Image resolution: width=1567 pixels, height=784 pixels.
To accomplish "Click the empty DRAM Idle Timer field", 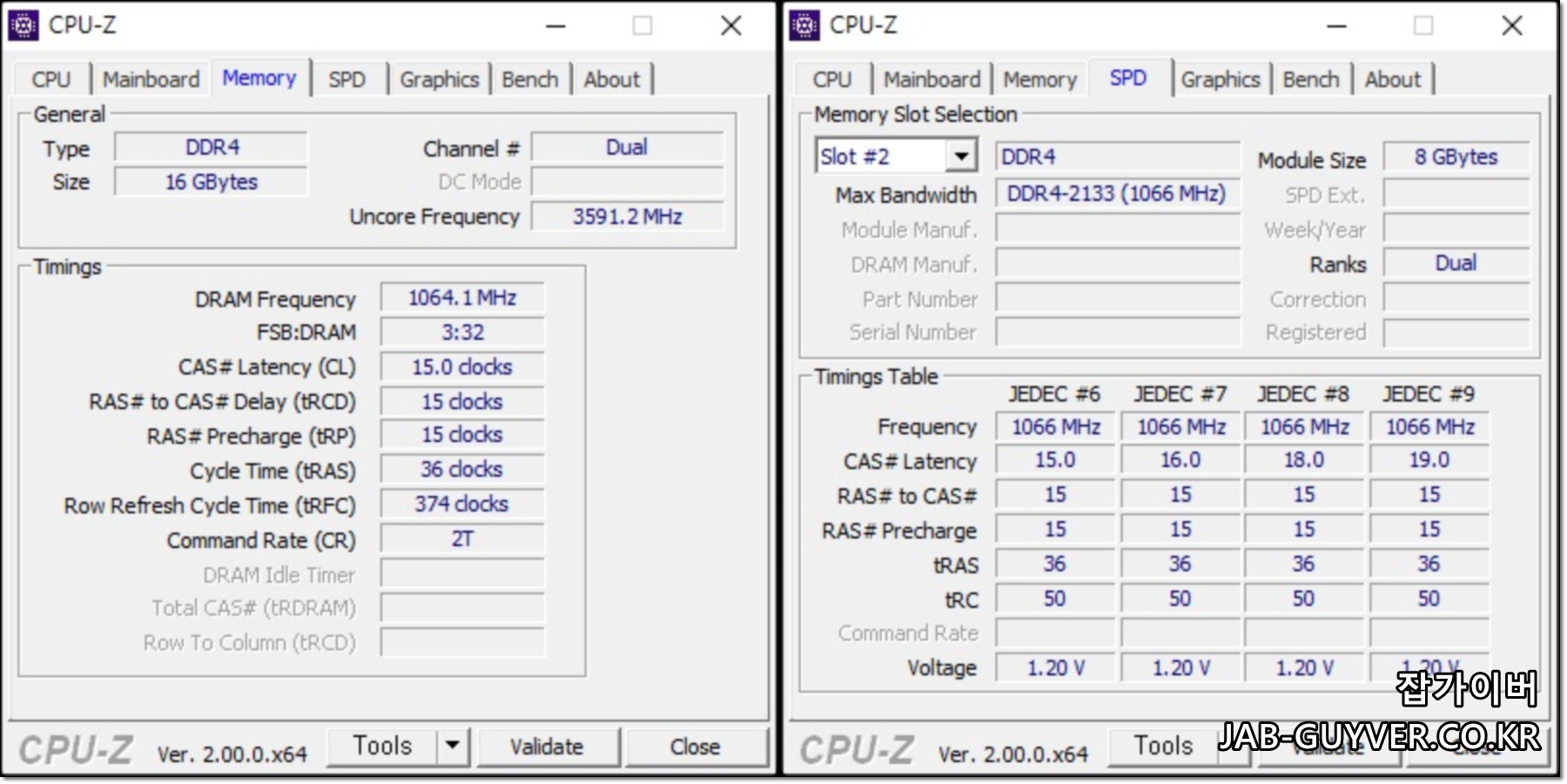I will point(462,574).
